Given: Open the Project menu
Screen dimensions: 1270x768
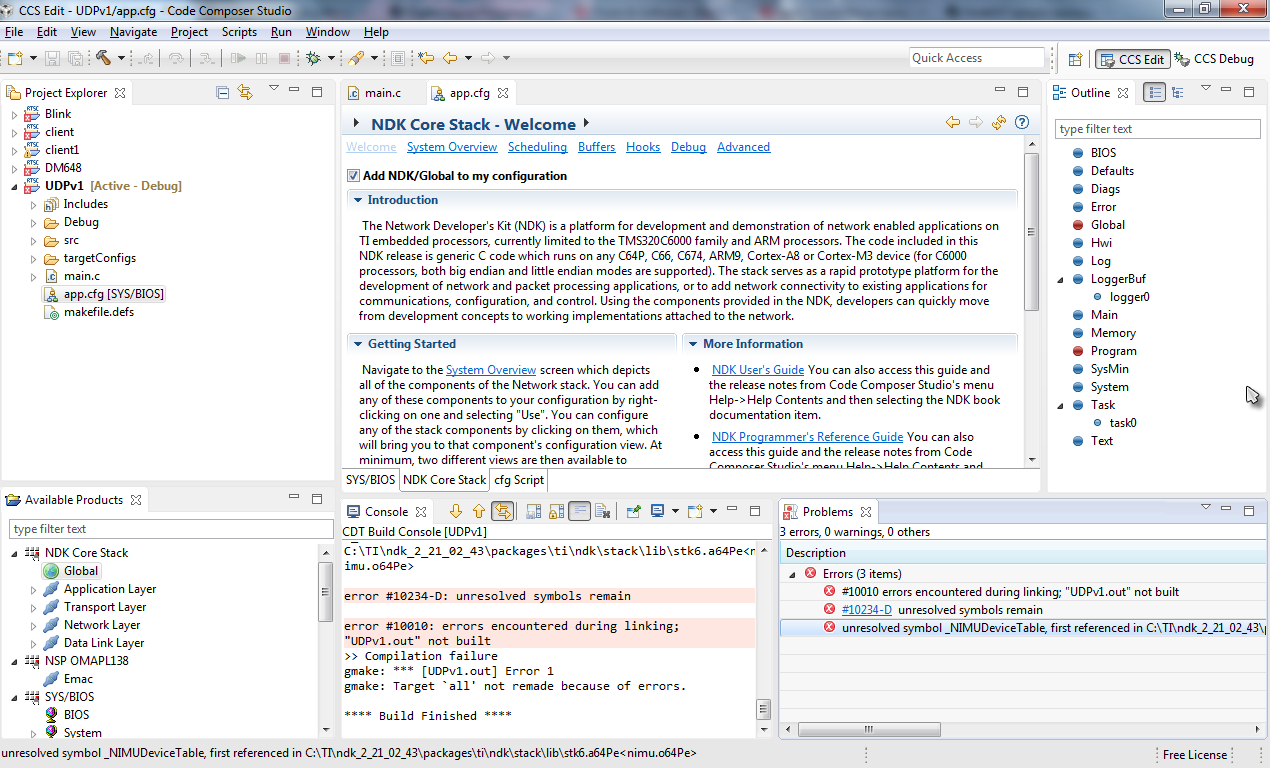Looking at the screenshot, I should tap(189, 32).
